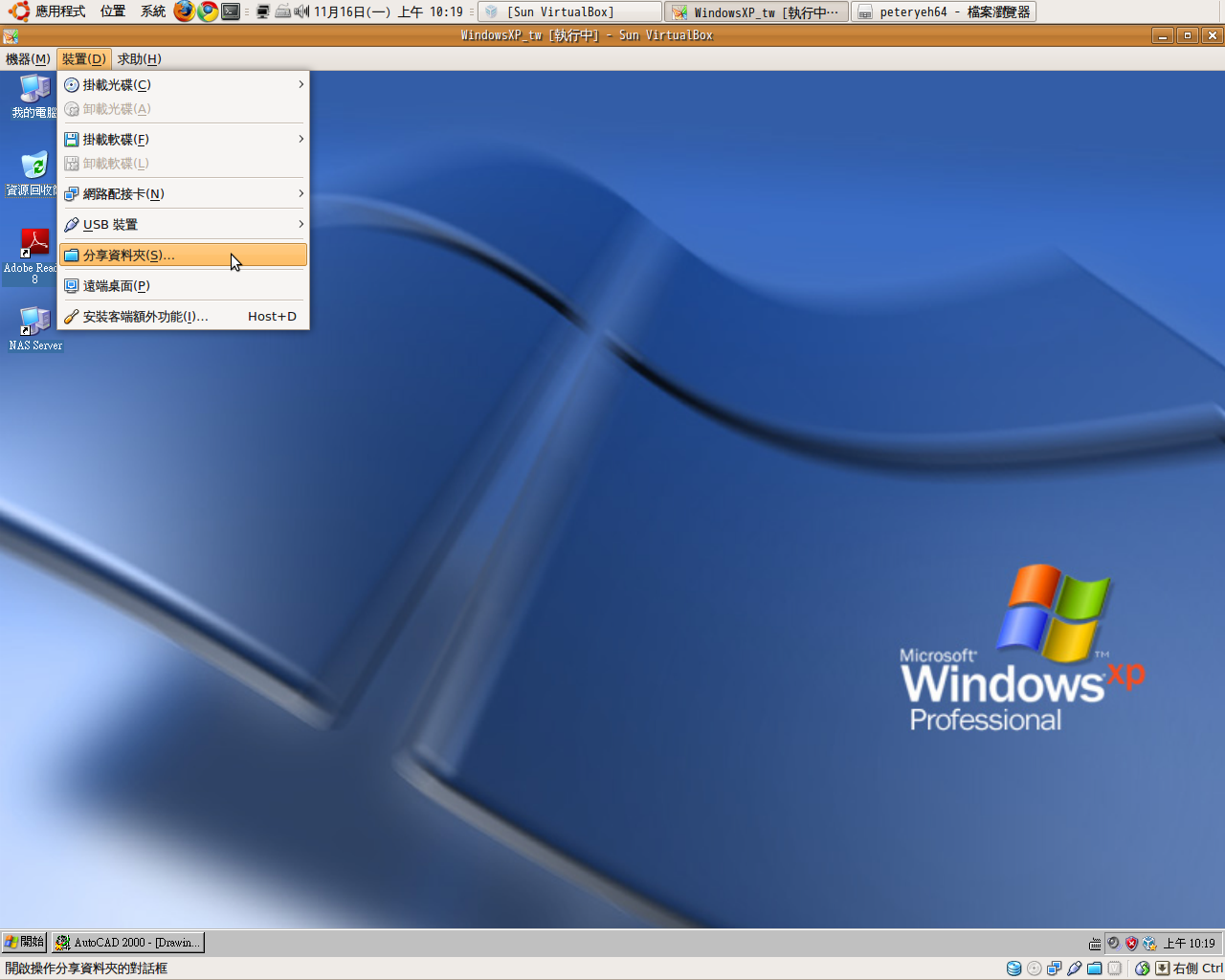1225x980 pixels.
Task: Expand the USB 裝置 submenu arrow
Action: (301, 224)
